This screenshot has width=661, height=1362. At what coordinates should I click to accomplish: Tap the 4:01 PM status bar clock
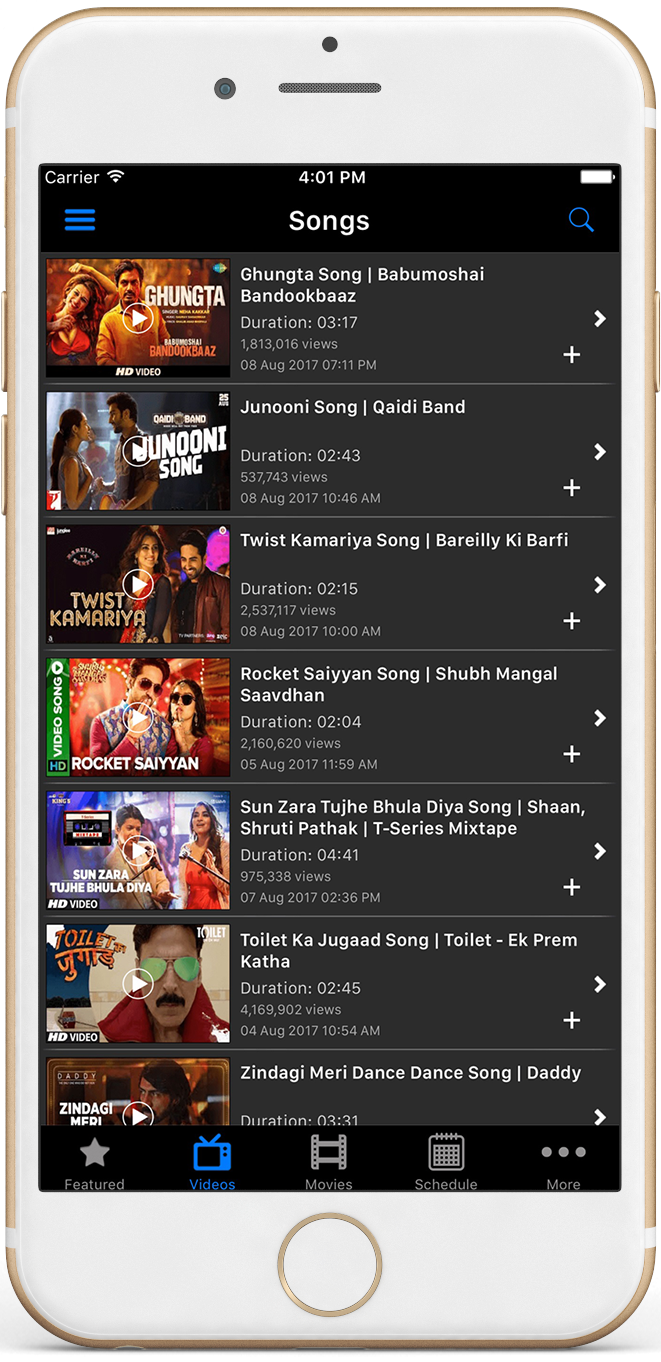tap(332, 177)
